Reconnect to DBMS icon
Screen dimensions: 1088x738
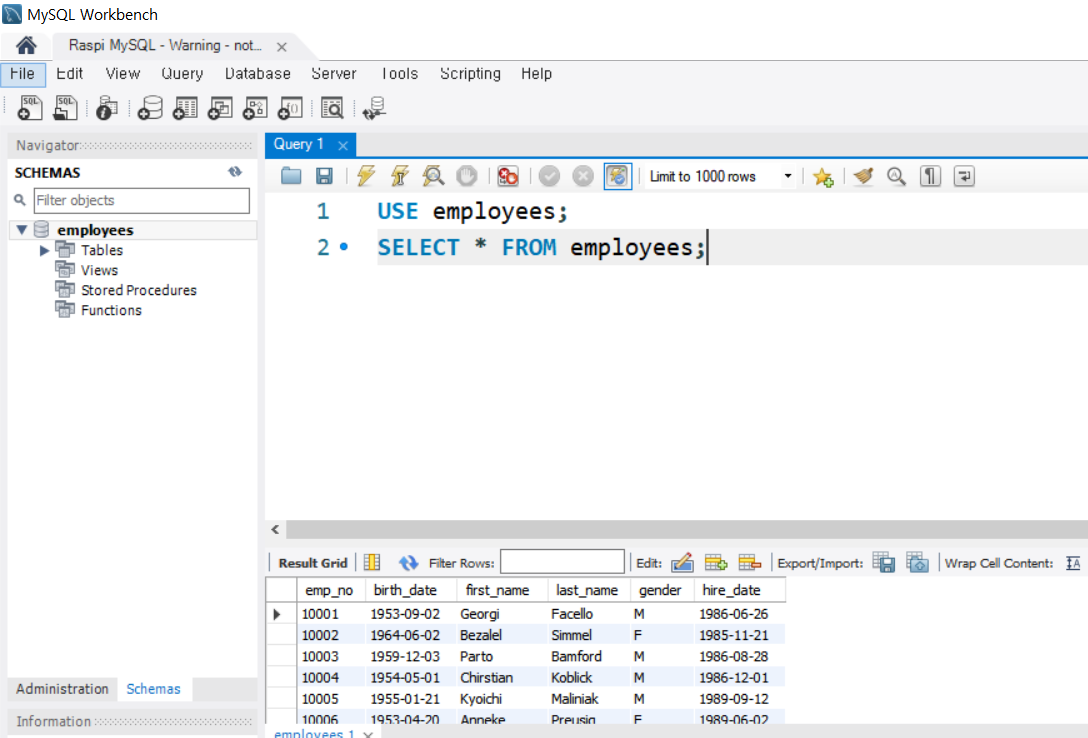click(374, 108)
